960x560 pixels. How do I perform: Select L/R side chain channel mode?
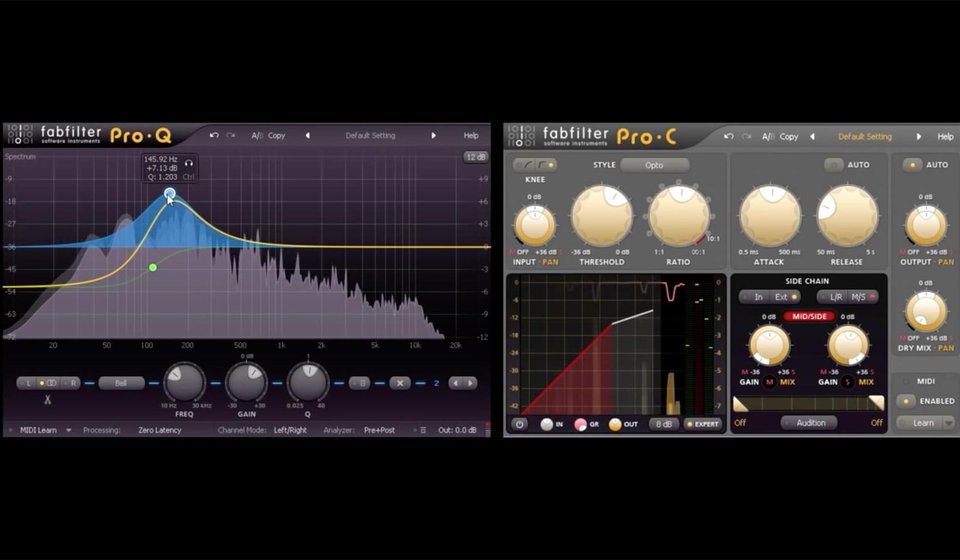coord(831,297)
